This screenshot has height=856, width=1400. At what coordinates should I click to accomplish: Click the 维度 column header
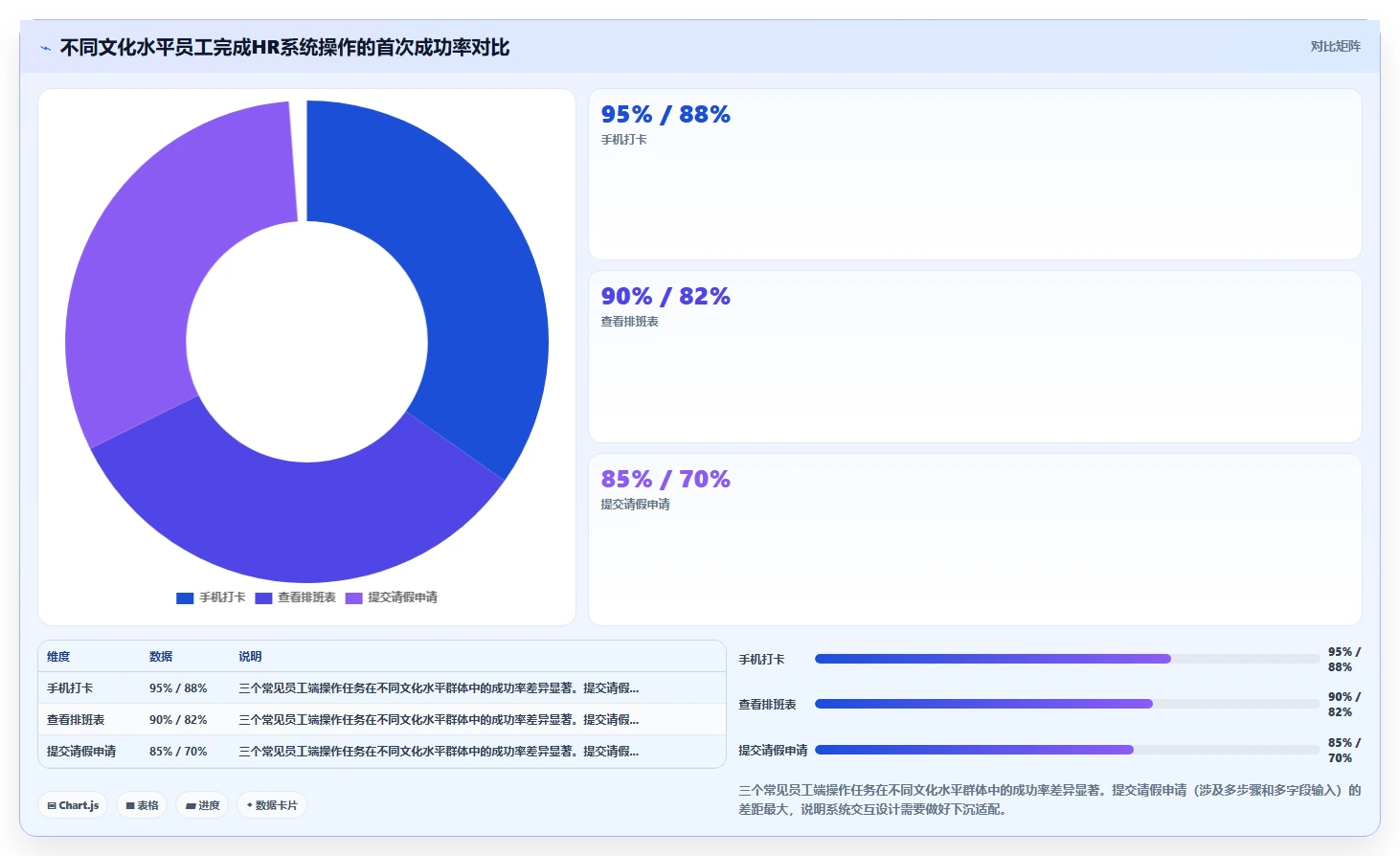pyautogui.click(x=58, y=657)
